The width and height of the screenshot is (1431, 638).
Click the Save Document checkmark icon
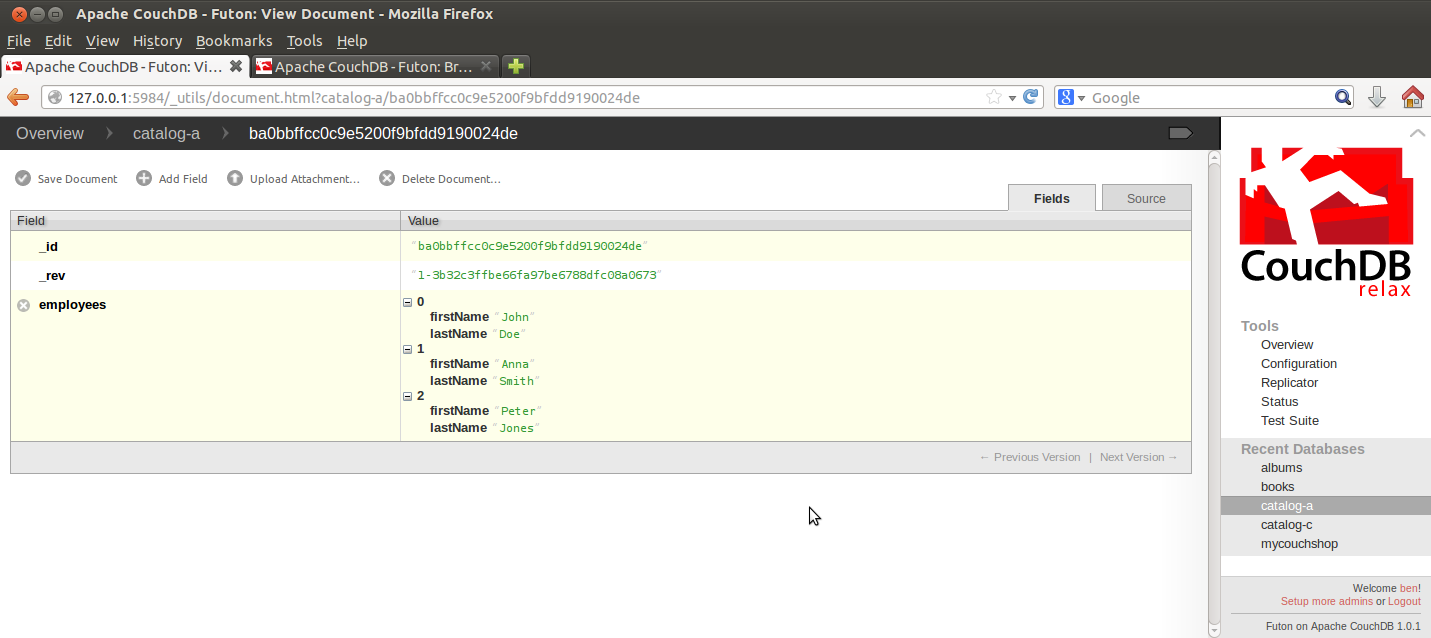(x=23, y=179)
